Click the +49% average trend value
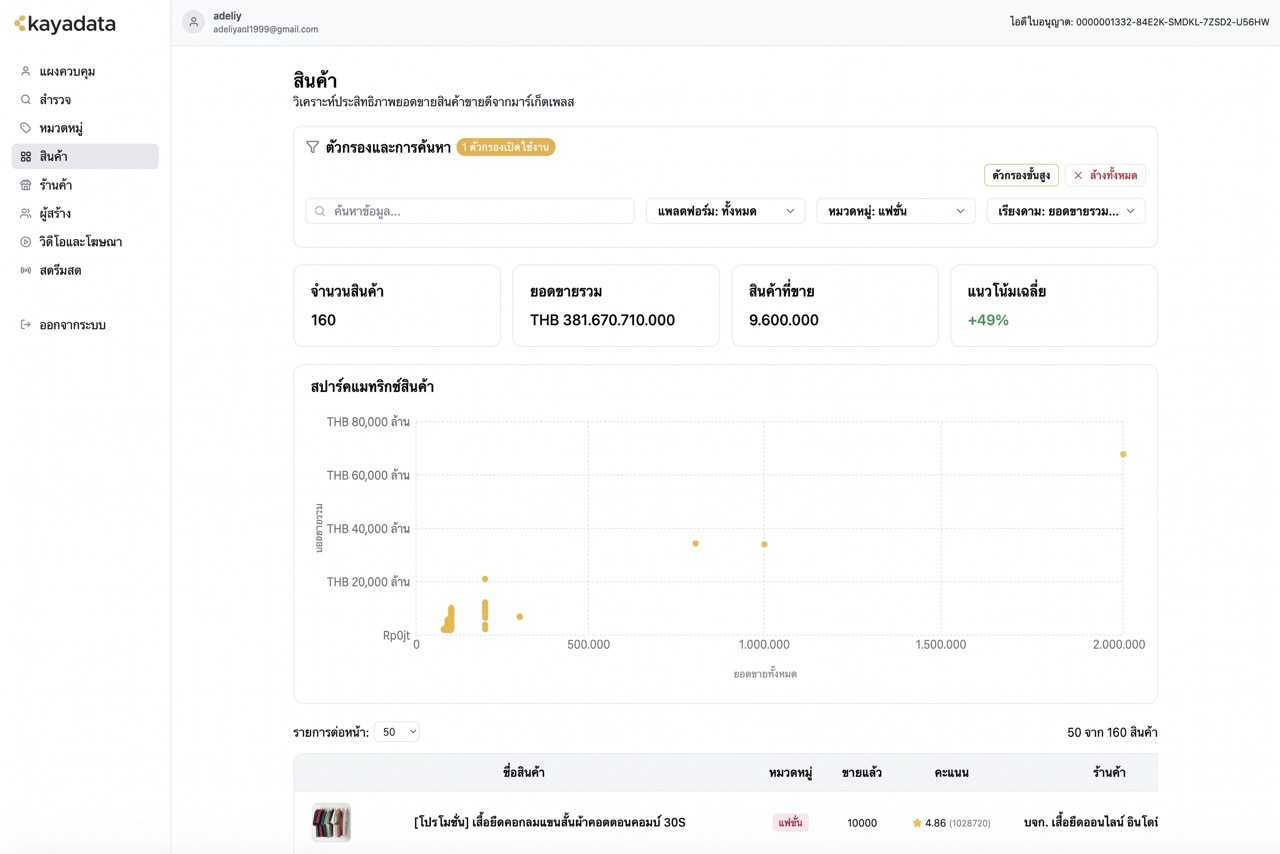The height and width of the screenshot is (854, 1280). 988,320
